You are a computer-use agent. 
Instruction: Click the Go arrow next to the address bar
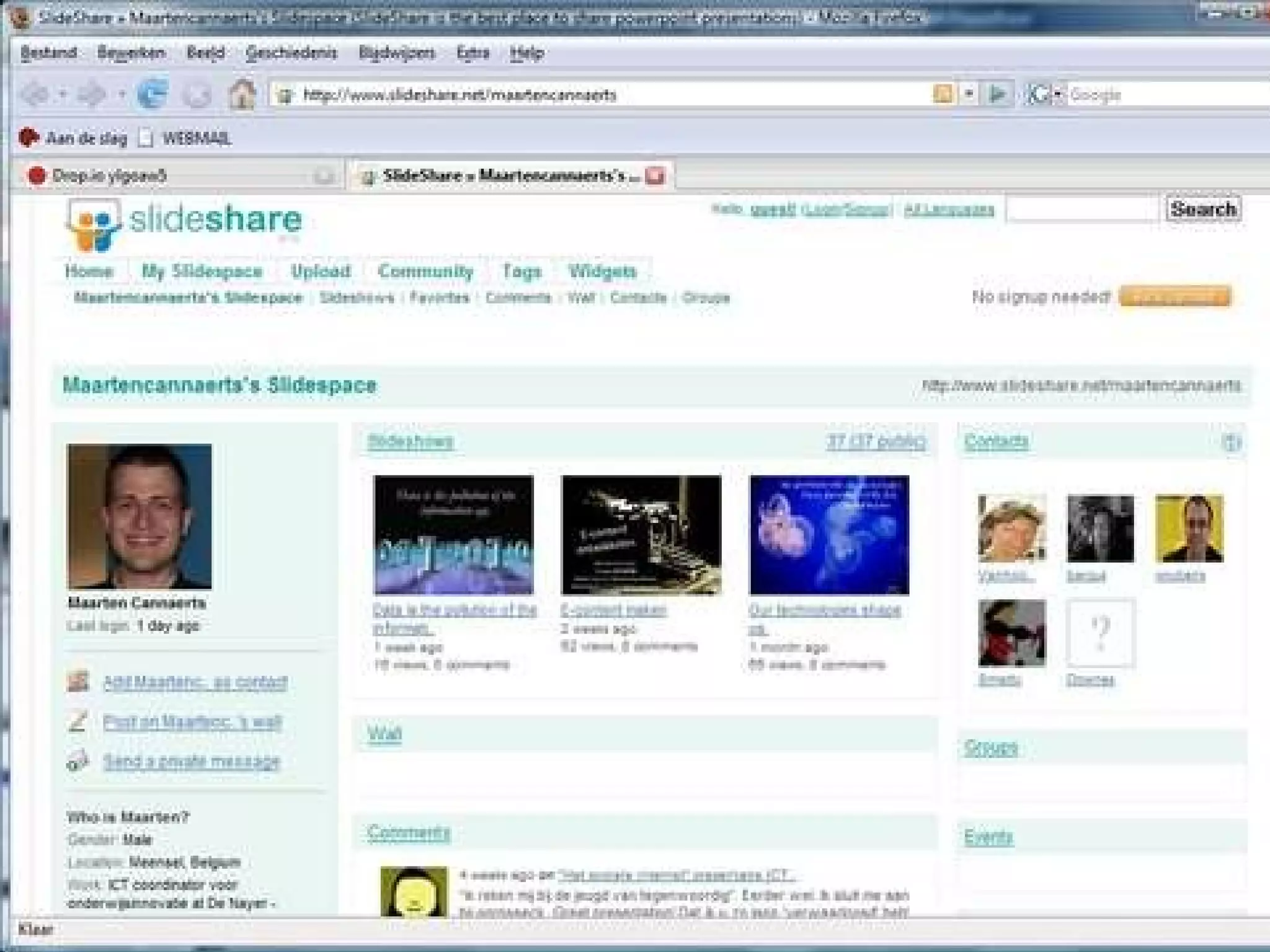tap(998, 94)
